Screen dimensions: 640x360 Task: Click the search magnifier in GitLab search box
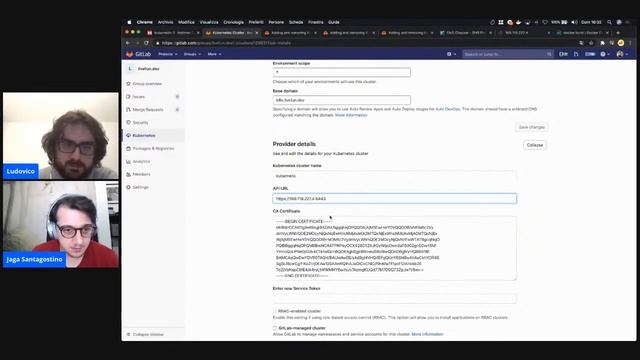[549, 54]
